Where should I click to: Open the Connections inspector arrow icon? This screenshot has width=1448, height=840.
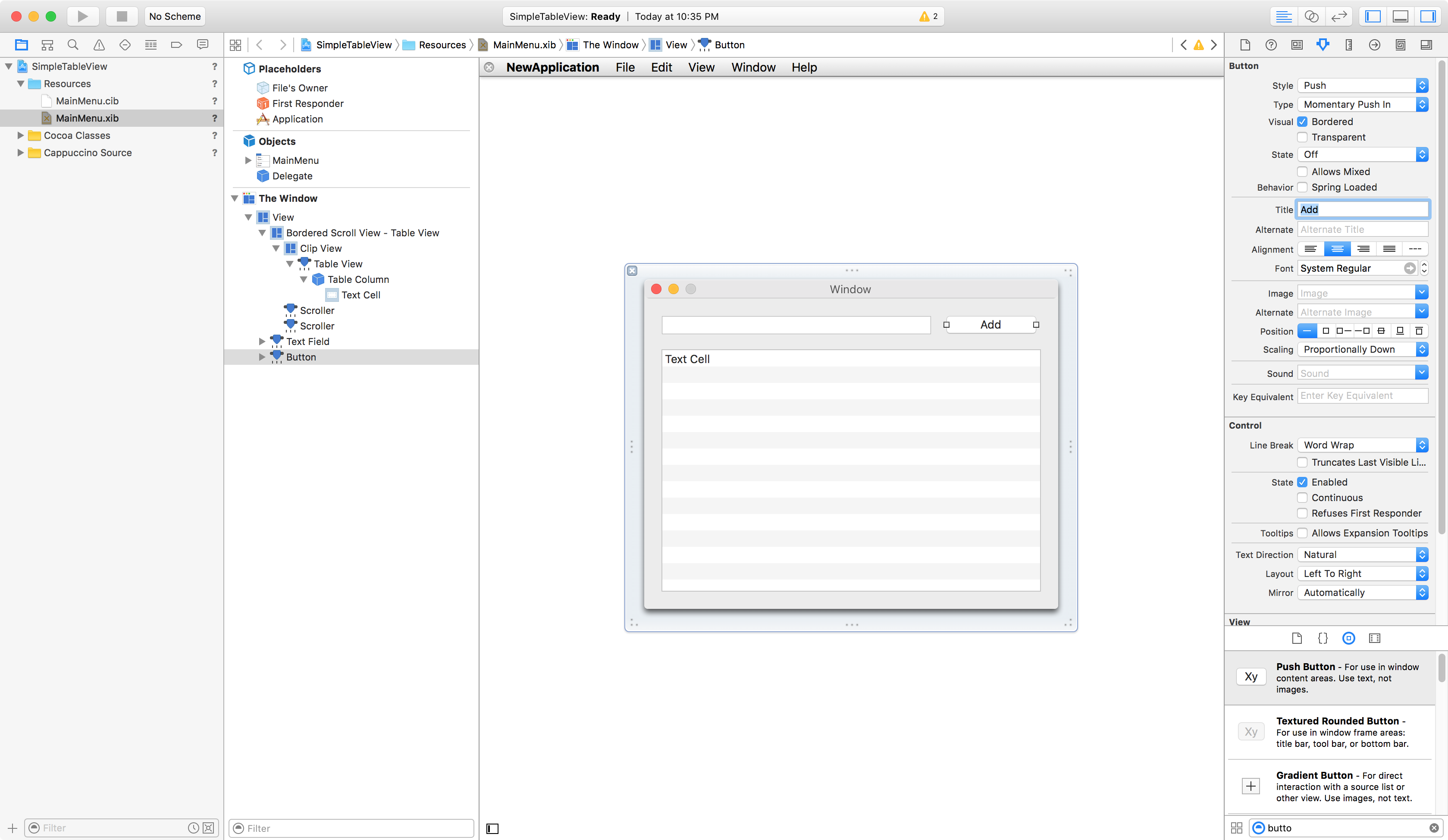pos(1374,45)
